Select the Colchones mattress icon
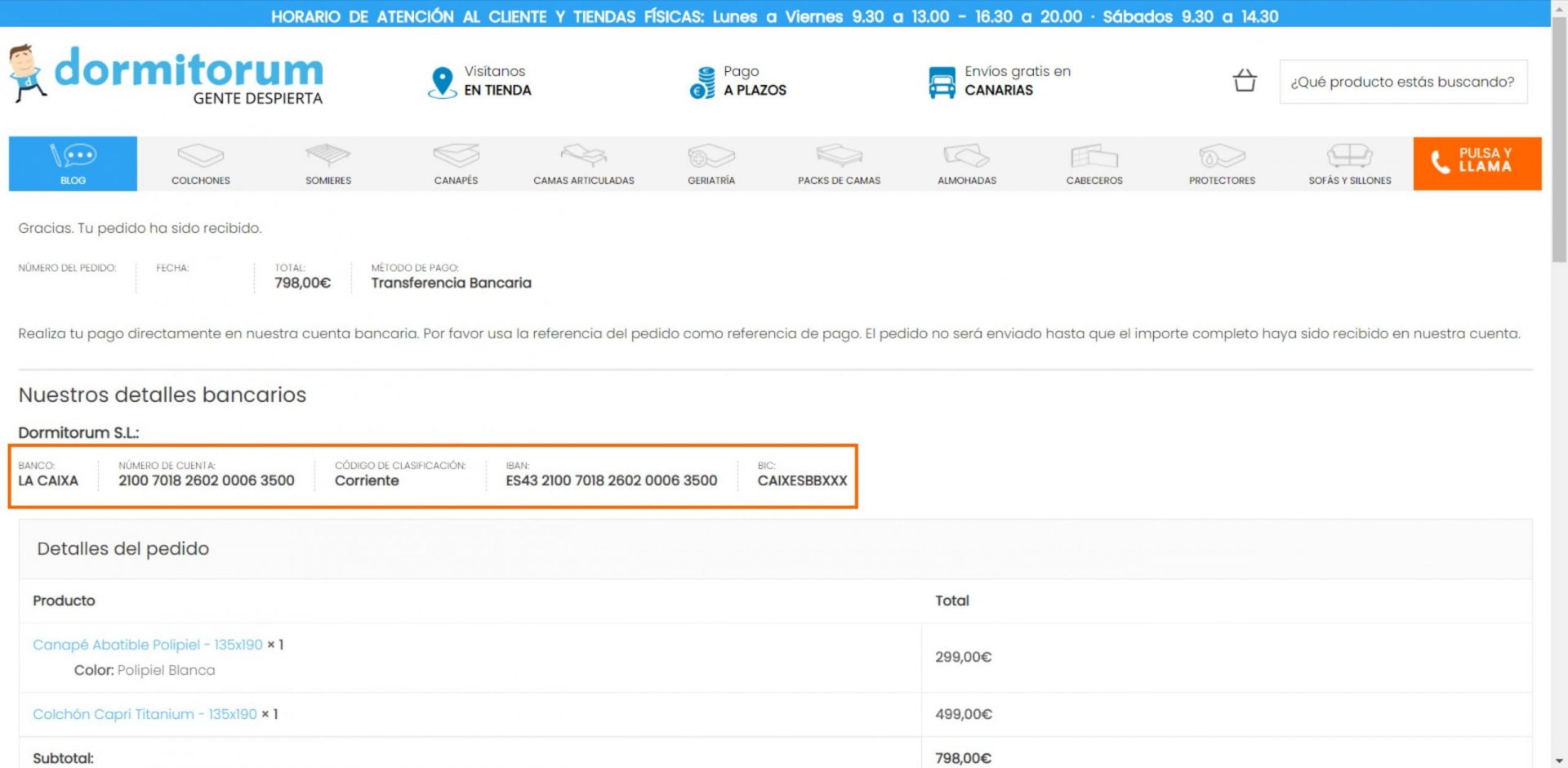 (201, 154)
